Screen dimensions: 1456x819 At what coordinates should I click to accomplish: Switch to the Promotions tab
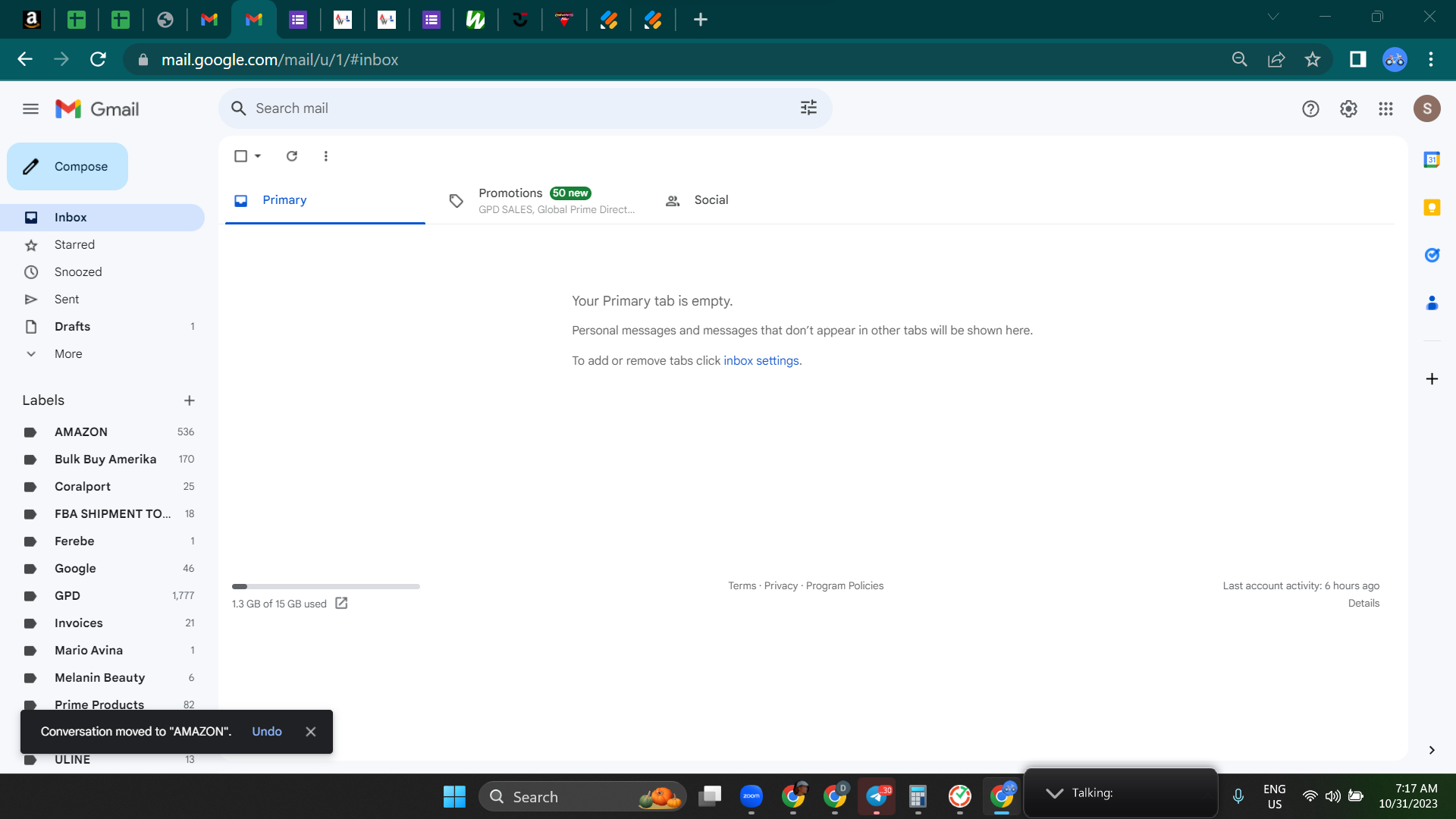(541, 201)
